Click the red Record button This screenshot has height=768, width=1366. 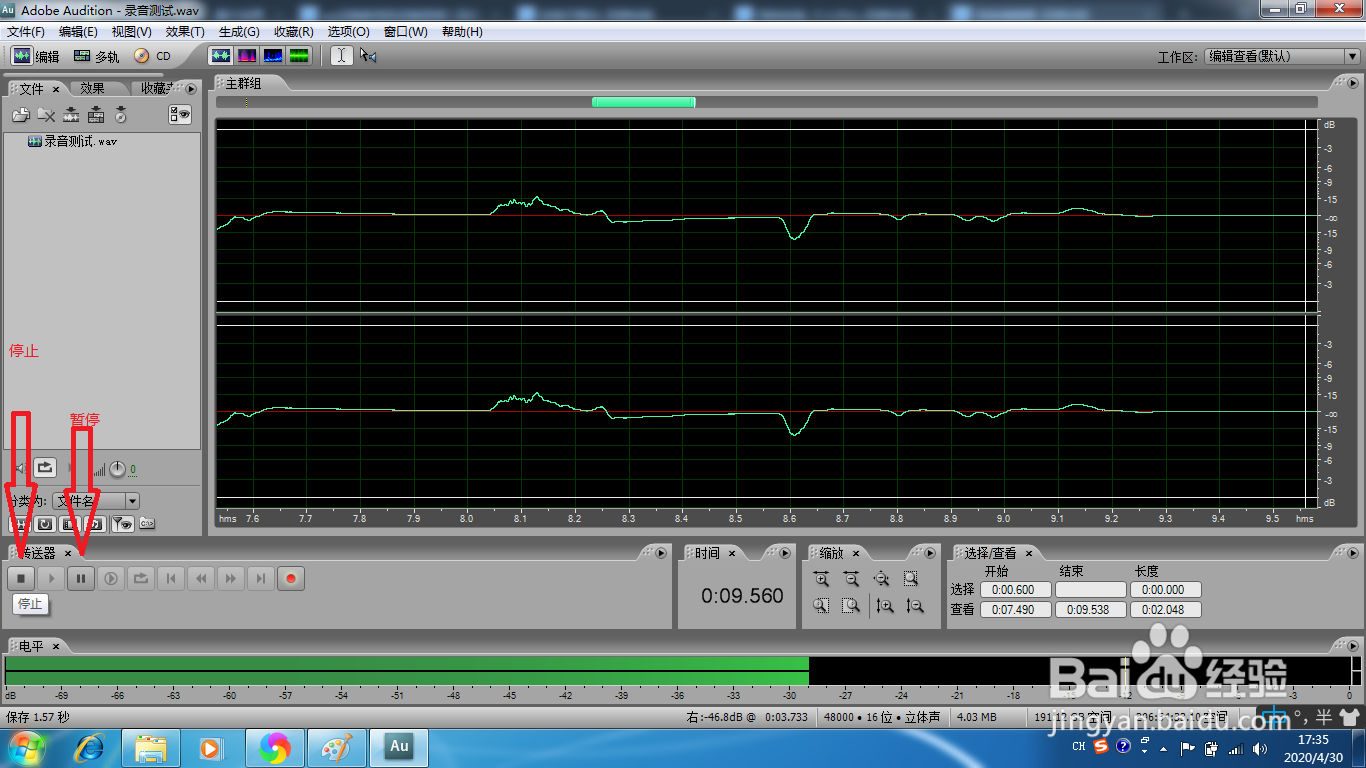point(291,578)
